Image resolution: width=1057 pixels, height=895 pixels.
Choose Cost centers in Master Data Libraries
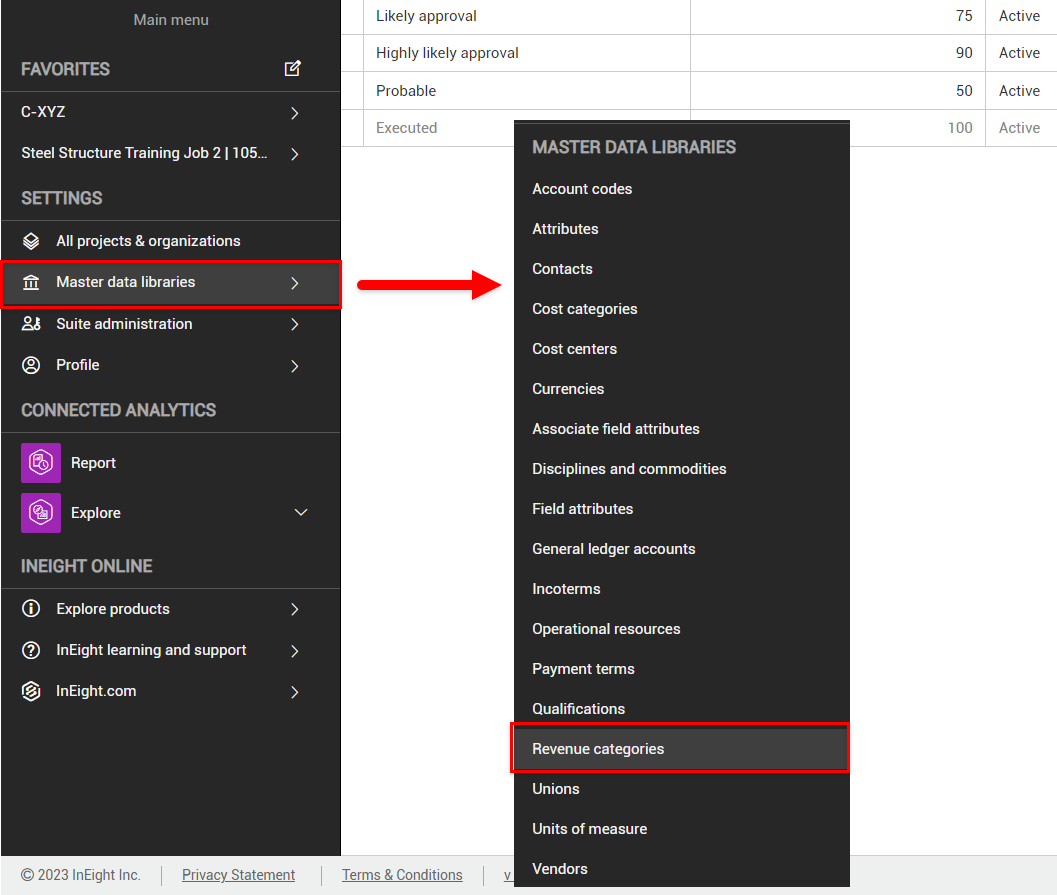coord(574,349)
